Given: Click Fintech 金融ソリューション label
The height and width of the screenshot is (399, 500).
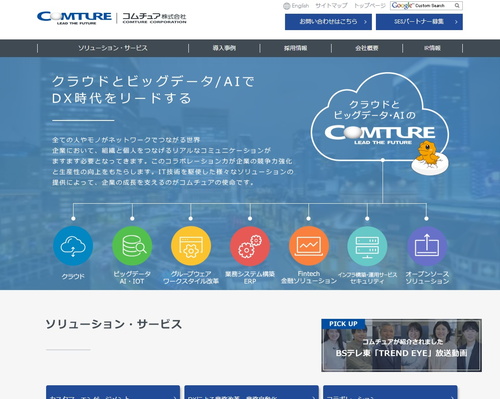Looking at the screenshot, I should [309, 277].
